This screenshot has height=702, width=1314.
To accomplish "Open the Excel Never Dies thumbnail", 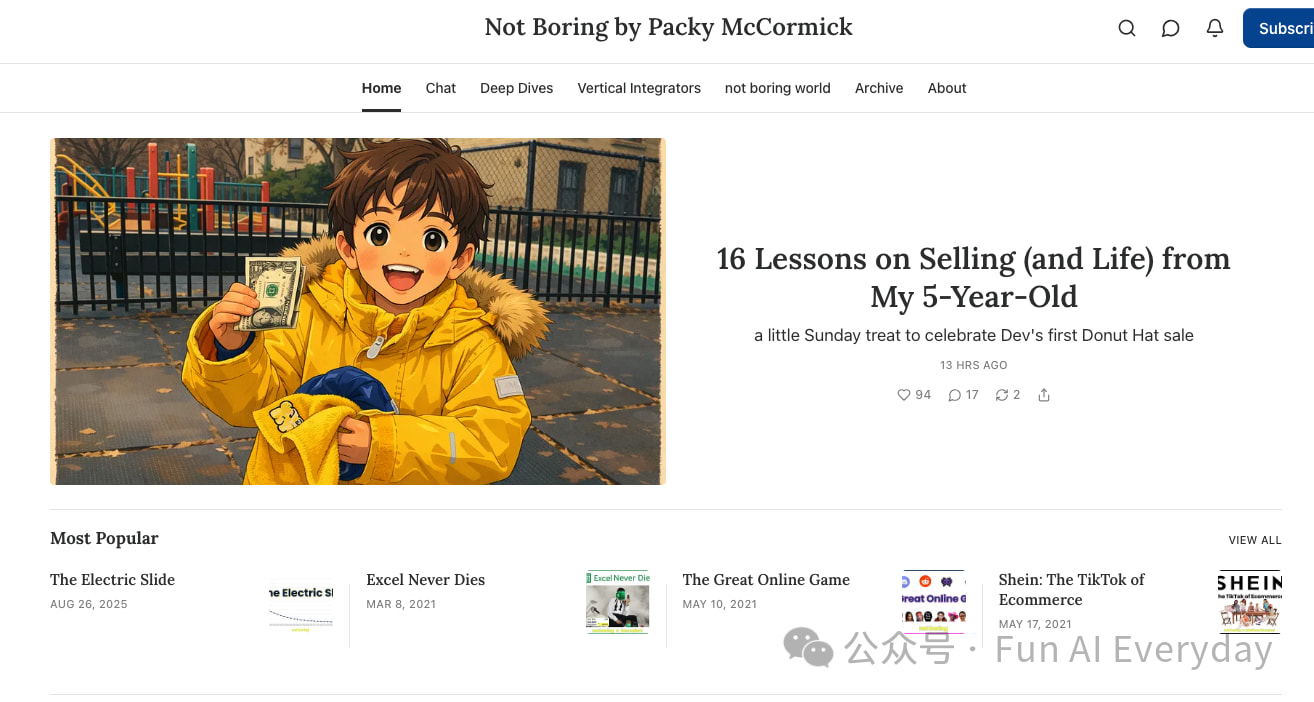I will [617, 602].
